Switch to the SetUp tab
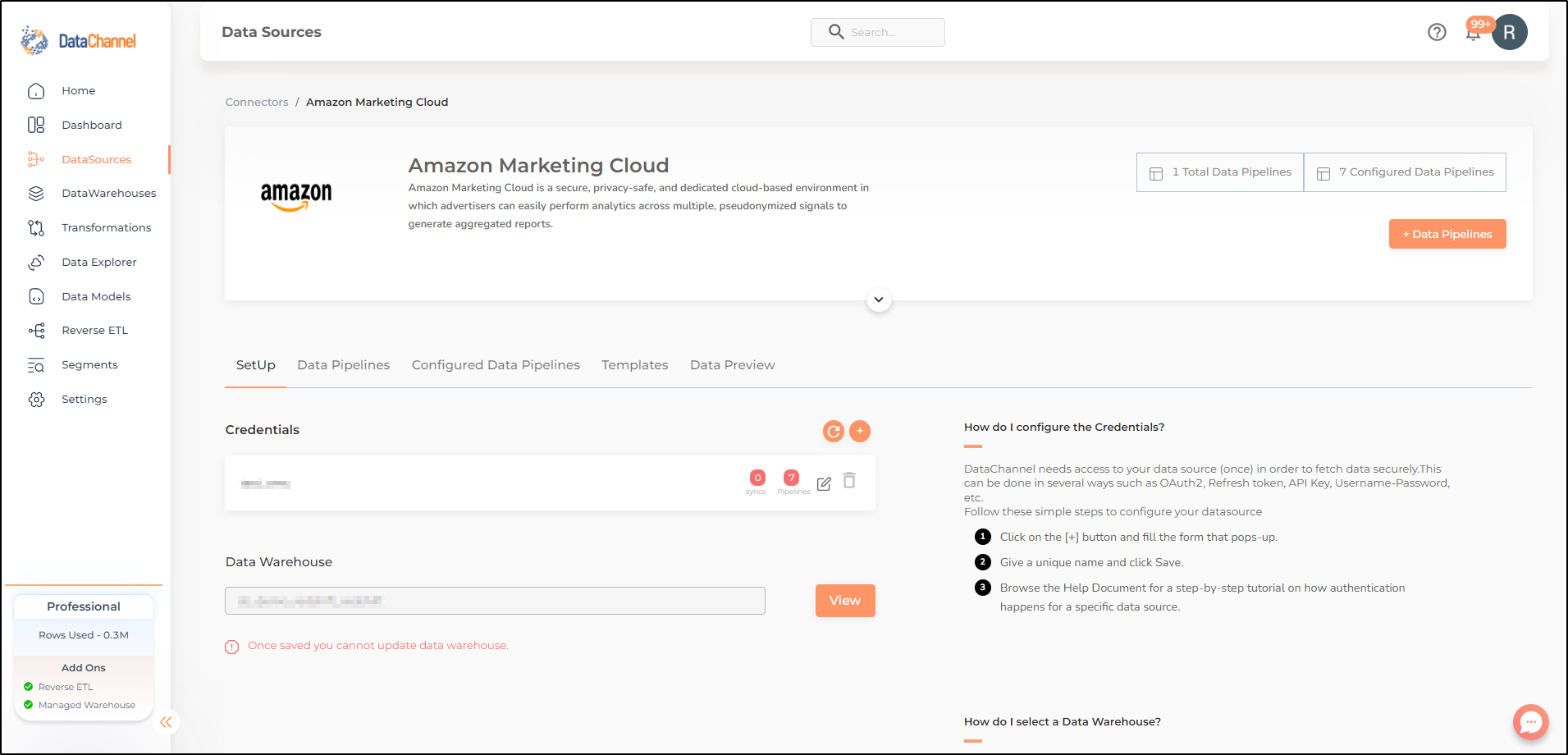 click(x=256, y=365)
